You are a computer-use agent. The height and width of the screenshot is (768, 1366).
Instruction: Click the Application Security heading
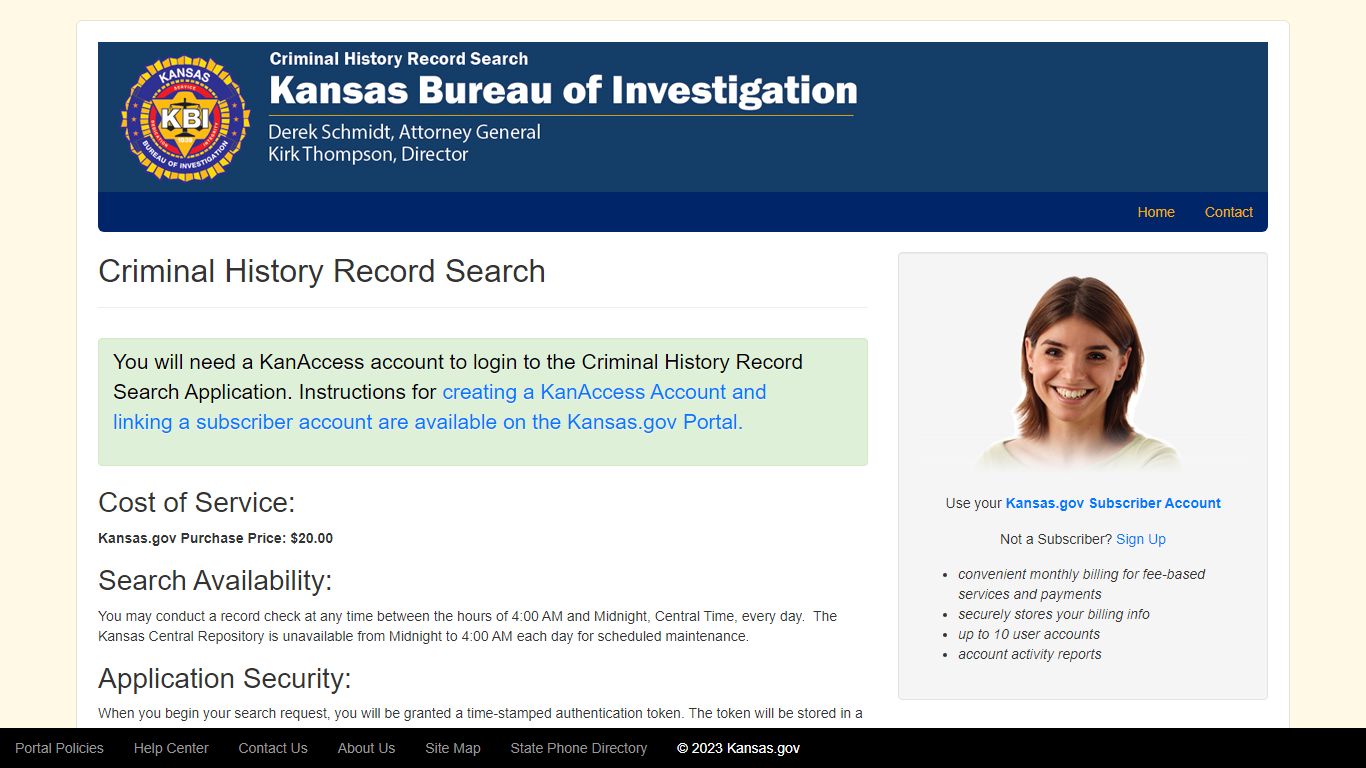point(225,679)
